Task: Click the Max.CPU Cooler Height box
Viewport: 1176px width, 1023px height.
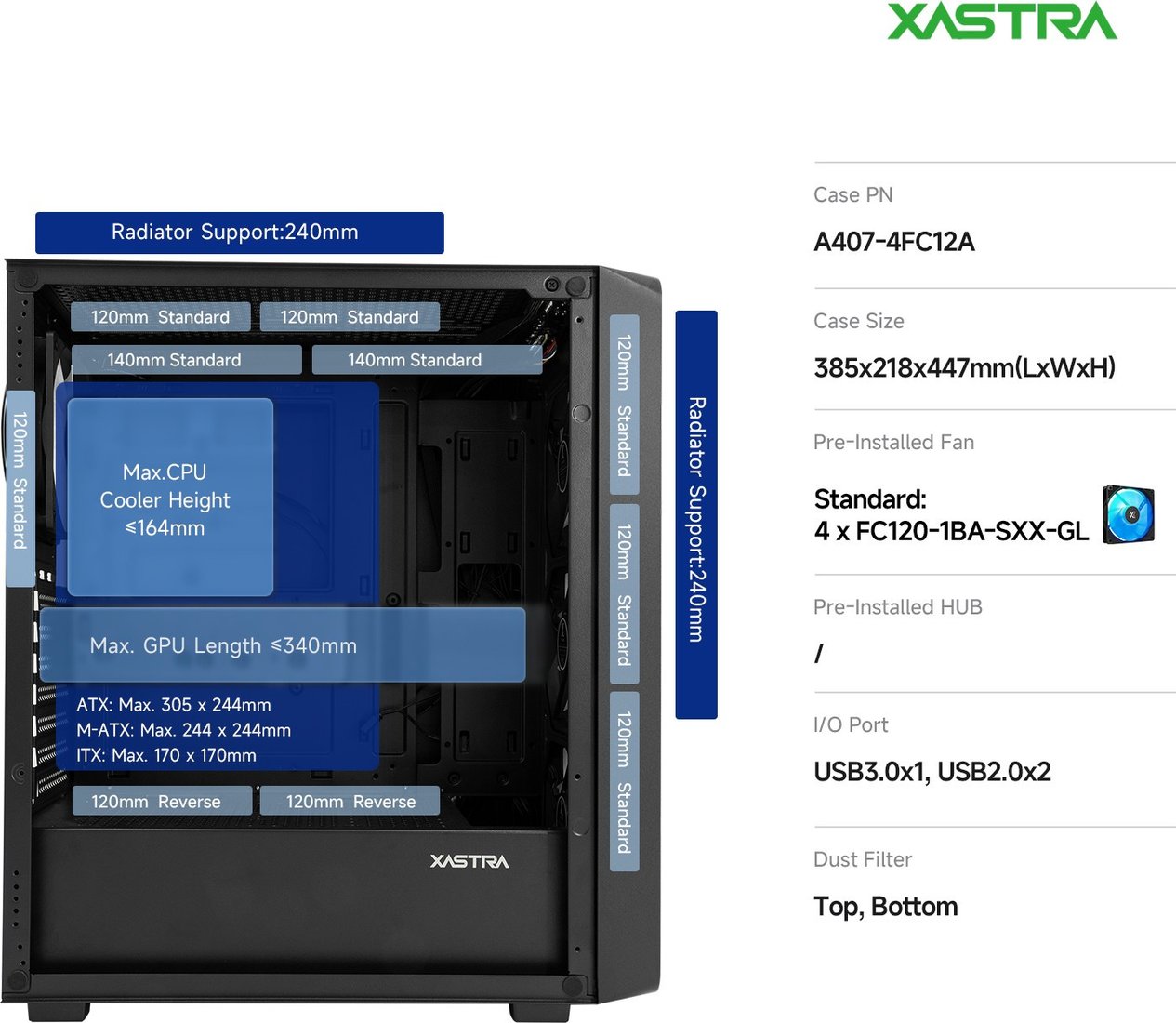Action: 170,498
